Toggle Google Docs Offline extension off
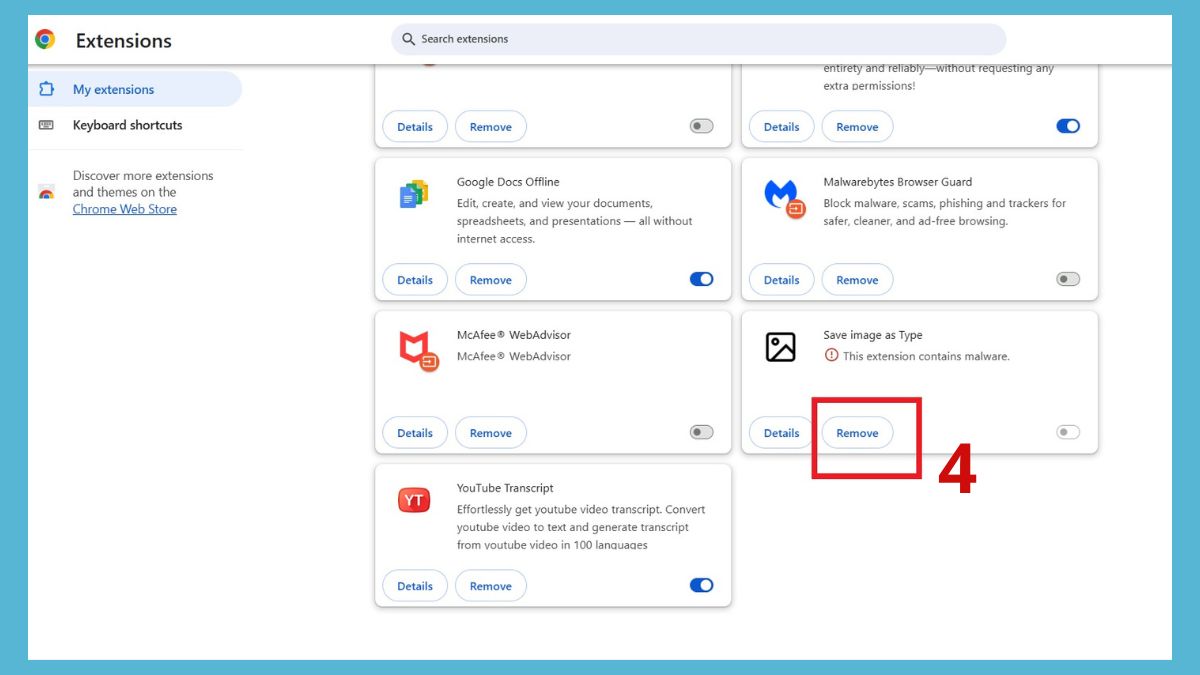 701,280
